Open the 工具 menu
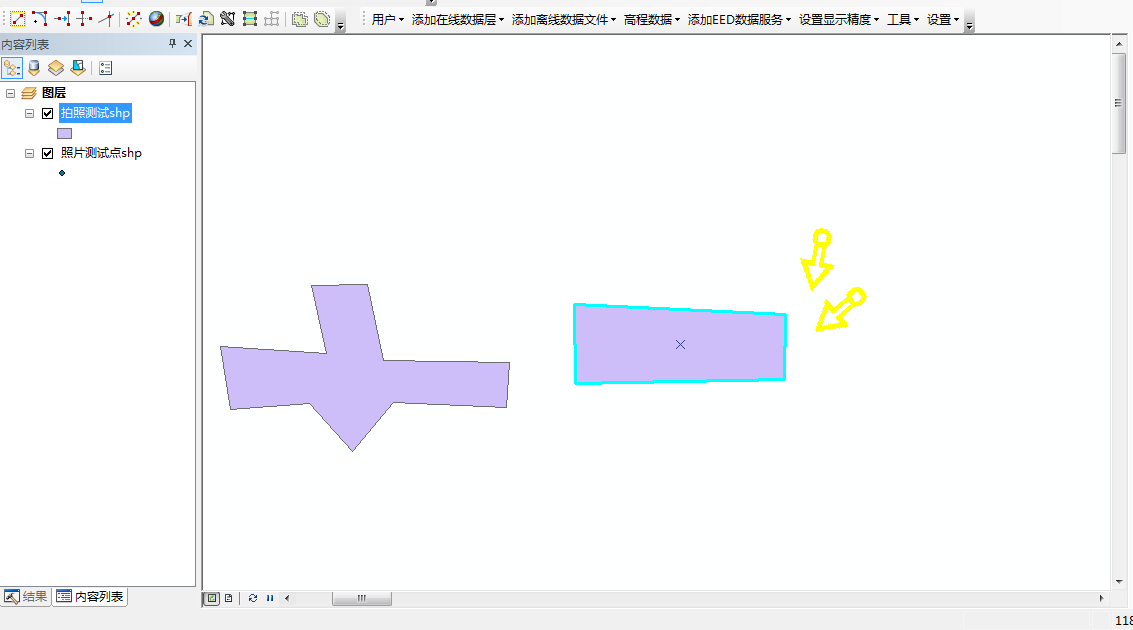This screenshot has height=630, width=1133. [x=902, y=19]
